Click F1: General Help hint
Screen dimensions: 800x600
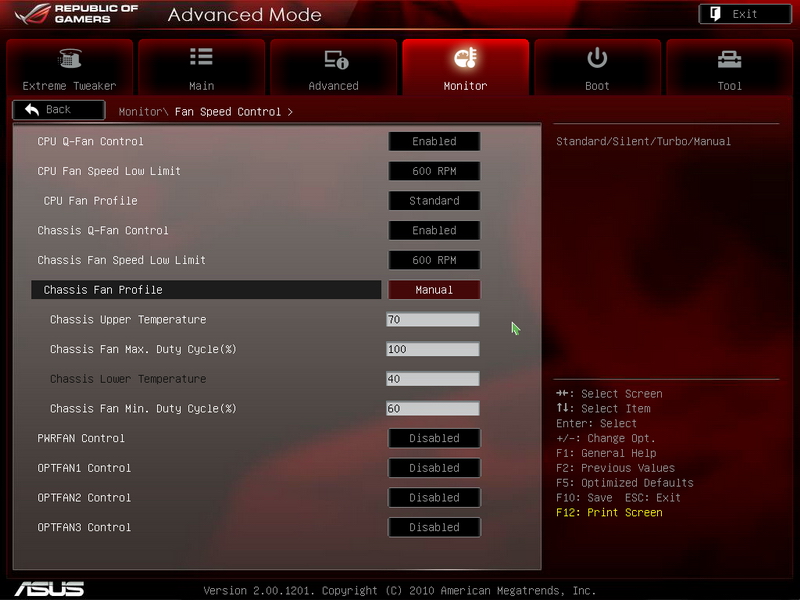tap(606, 453)
